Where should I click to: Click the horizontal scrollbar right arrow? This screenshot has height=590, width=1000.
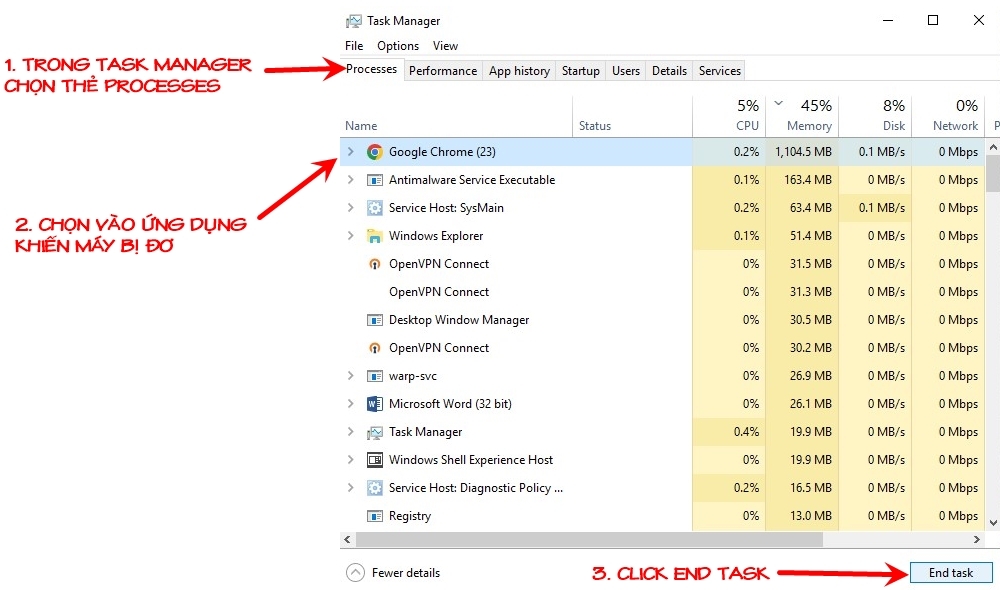[976, 540]
